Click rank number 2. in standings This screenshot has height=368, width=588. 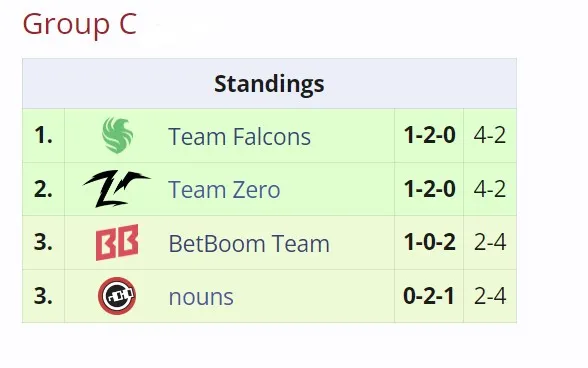point(44,189)
